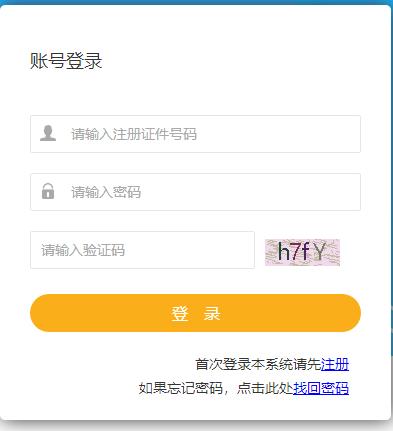The height and width of the screenshot is (431, 393).
Task: Click the letter Y in the captcha
Action: click(x=319, y=252)
